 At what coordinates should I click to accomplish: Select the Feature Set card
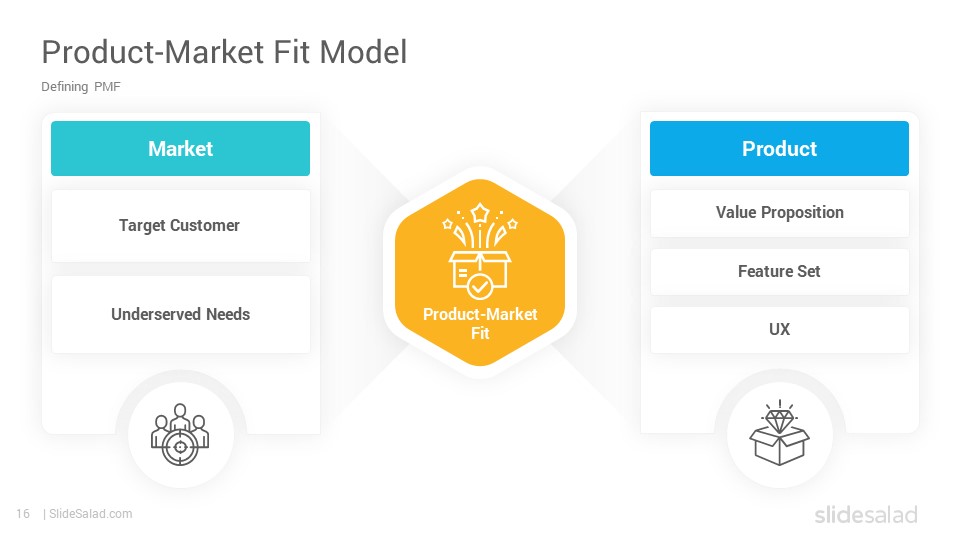point(779,271)
